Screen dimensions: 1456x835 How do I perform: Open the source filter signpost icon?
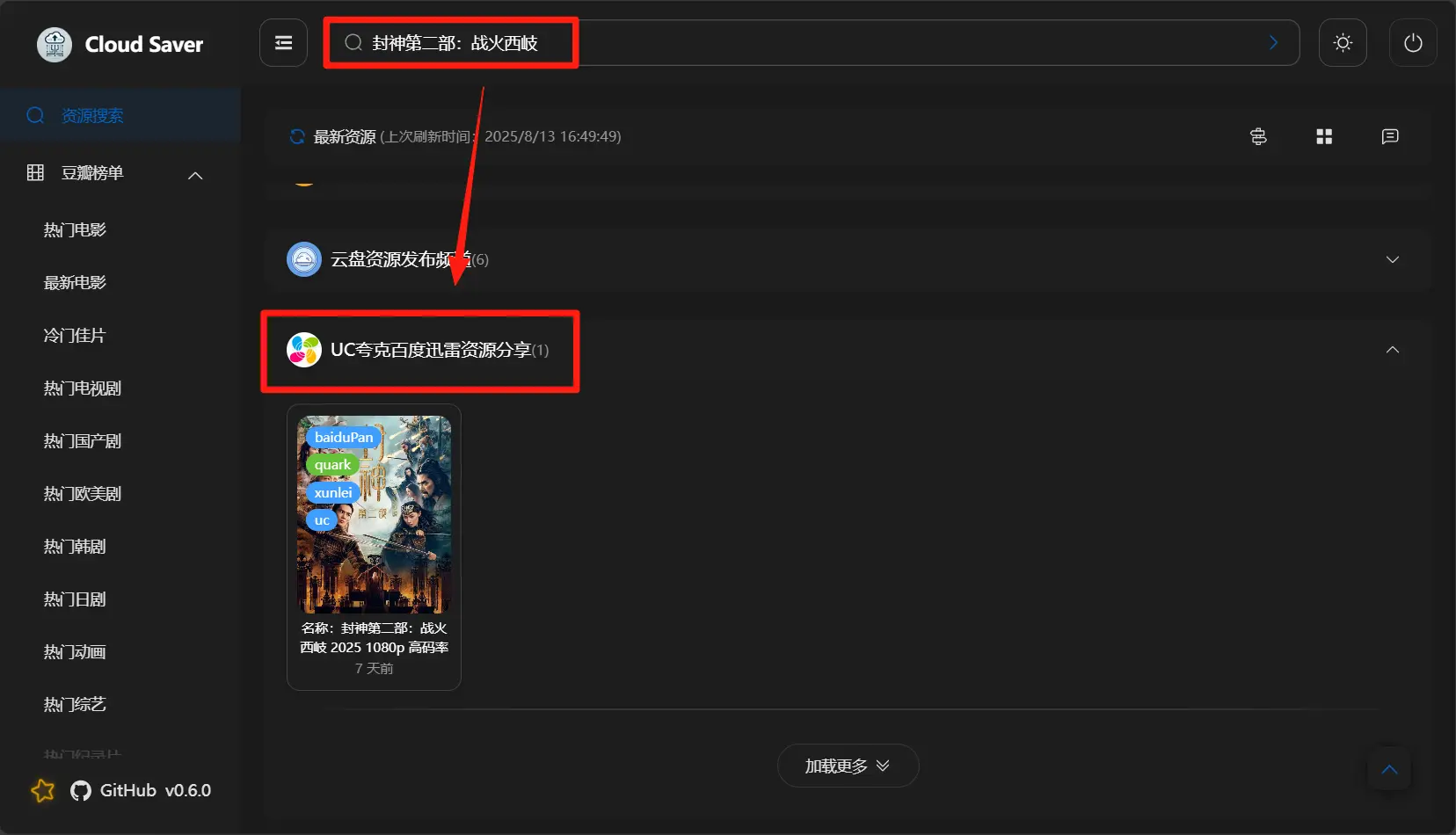click(x=1258, y=136)
